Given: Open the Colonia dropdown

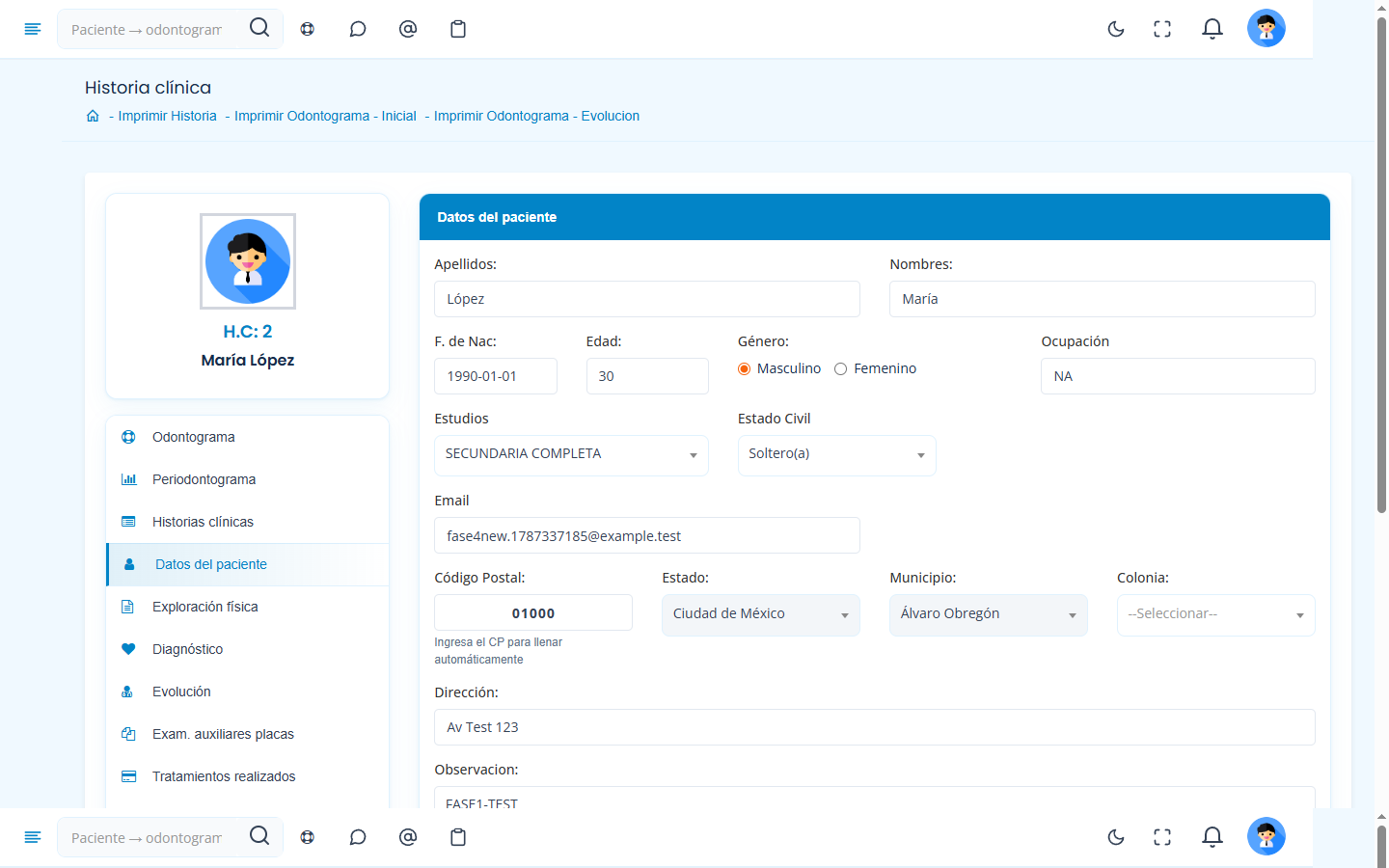Looking at the screenshot, I should (x=1215, y=615).
